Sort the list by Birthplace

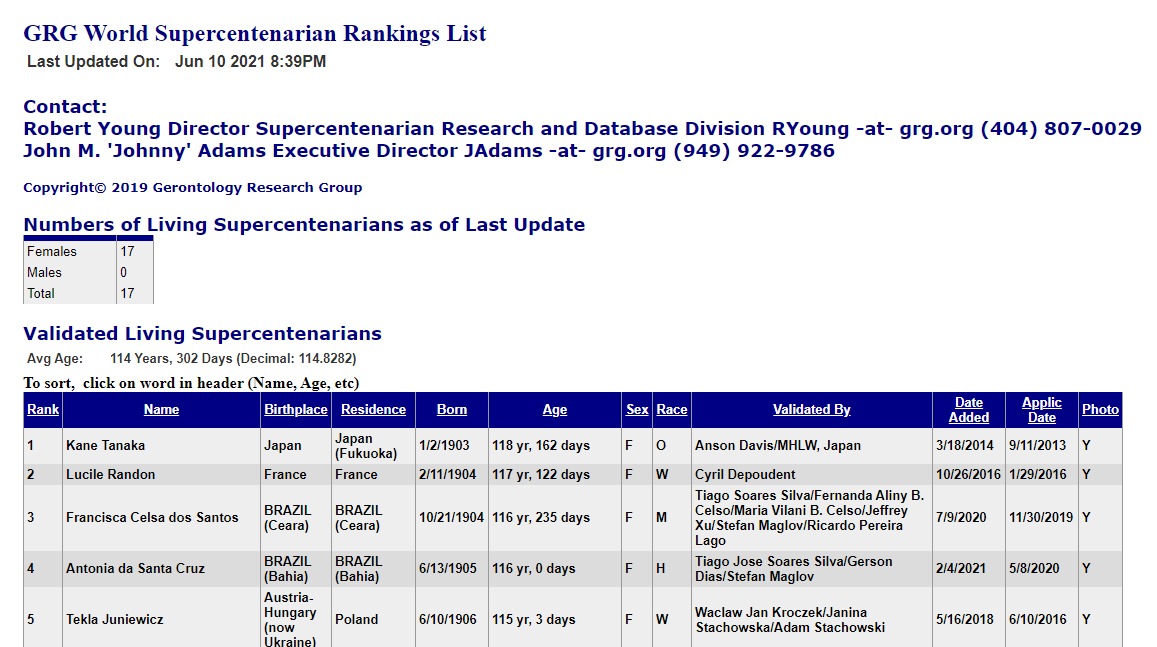(295, 409)
